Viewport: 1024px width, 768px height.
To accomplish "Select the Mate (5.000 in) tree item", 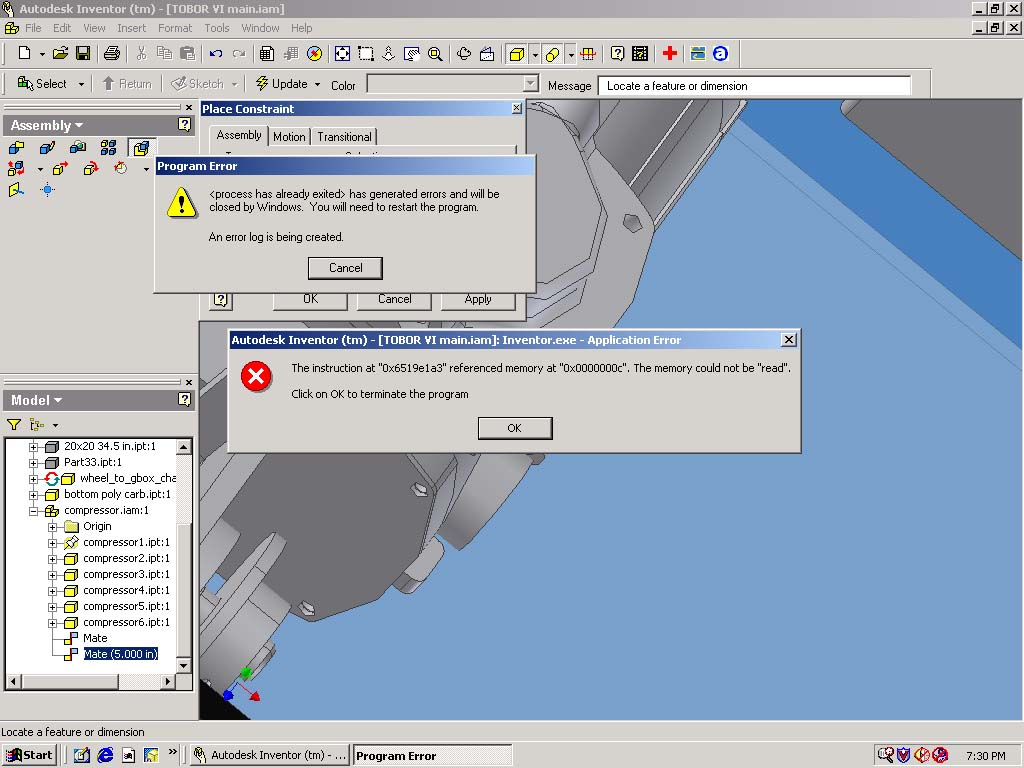I will (121, 654).
